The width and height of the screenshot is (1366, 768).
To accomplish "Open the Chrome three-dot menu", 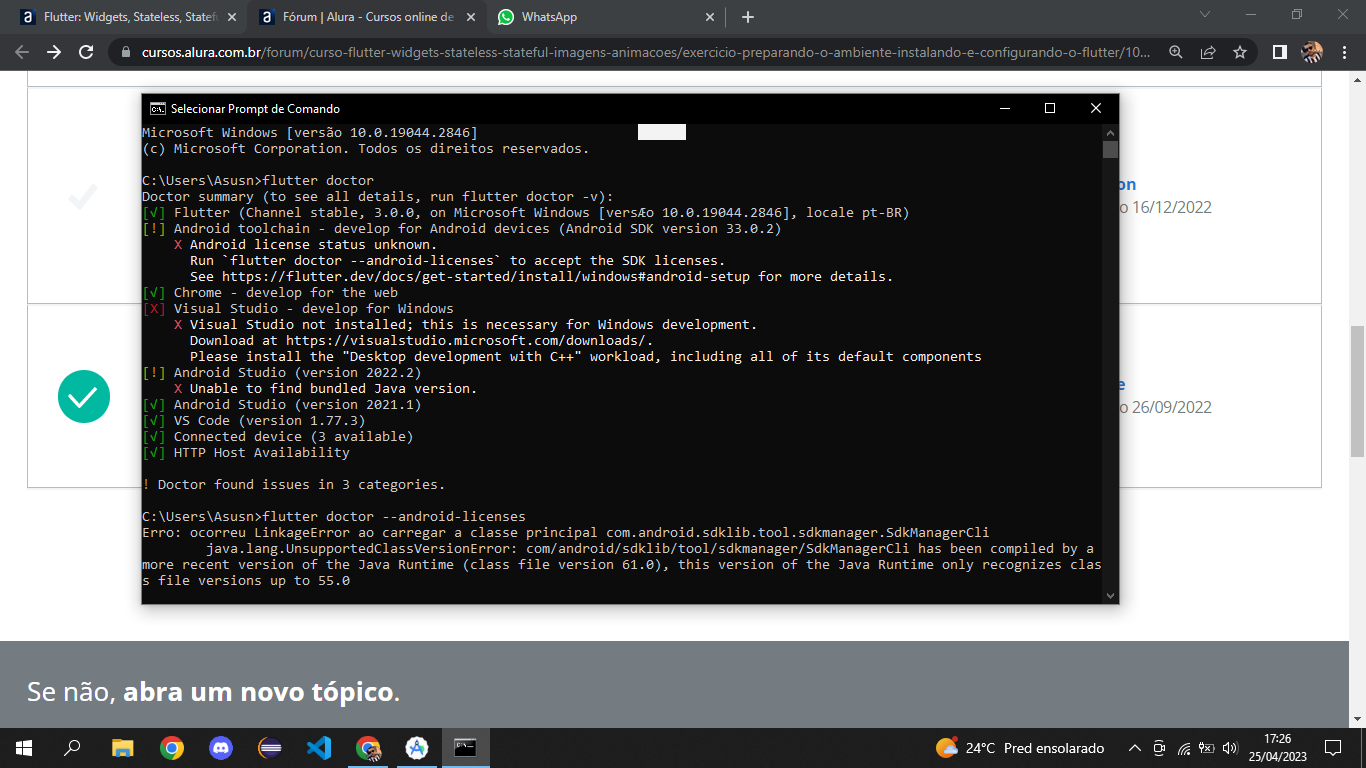I will [1344, 52].
